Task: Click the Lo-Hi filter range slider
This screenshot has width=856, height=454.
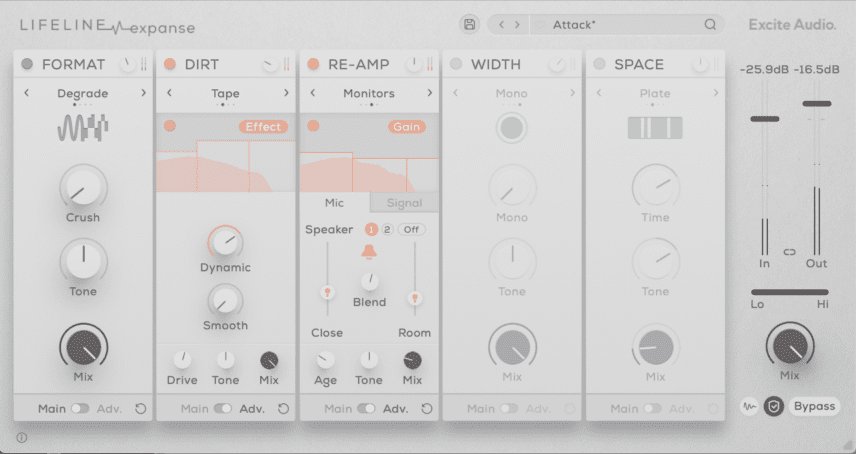Action: (x=789, y=292)
